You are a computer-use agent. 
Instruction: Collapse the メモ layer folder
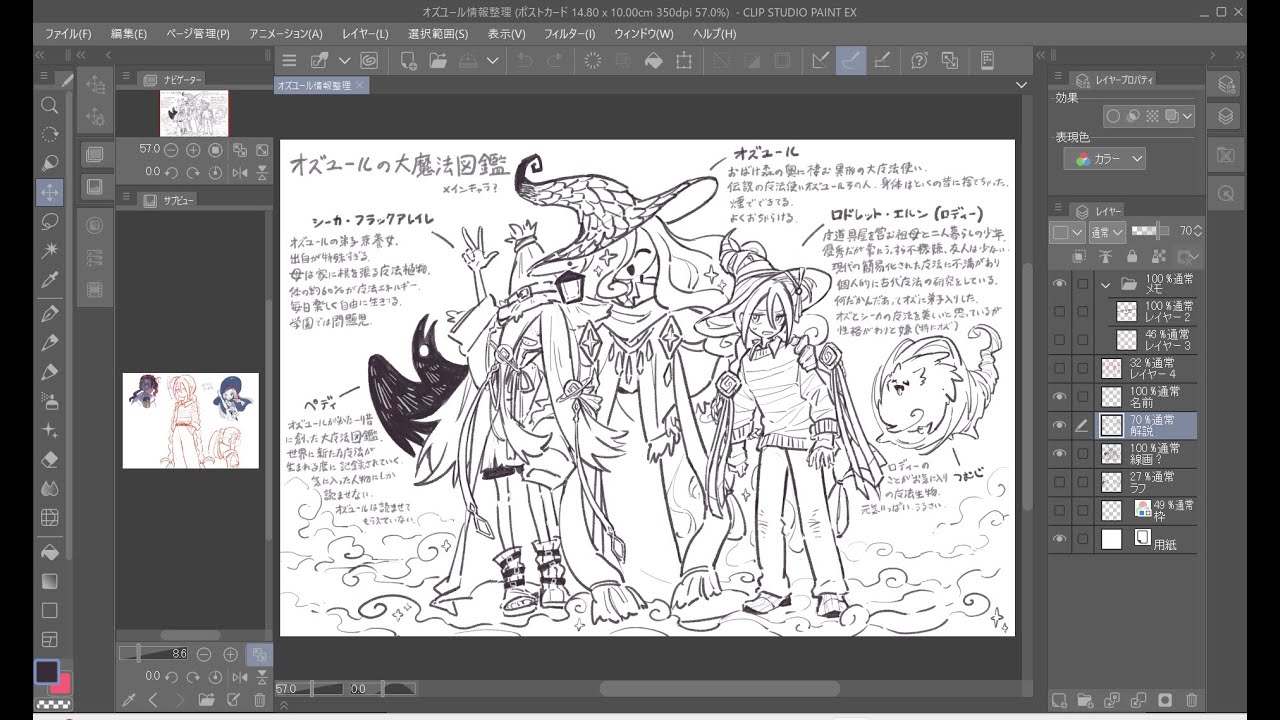point(1106,284)
